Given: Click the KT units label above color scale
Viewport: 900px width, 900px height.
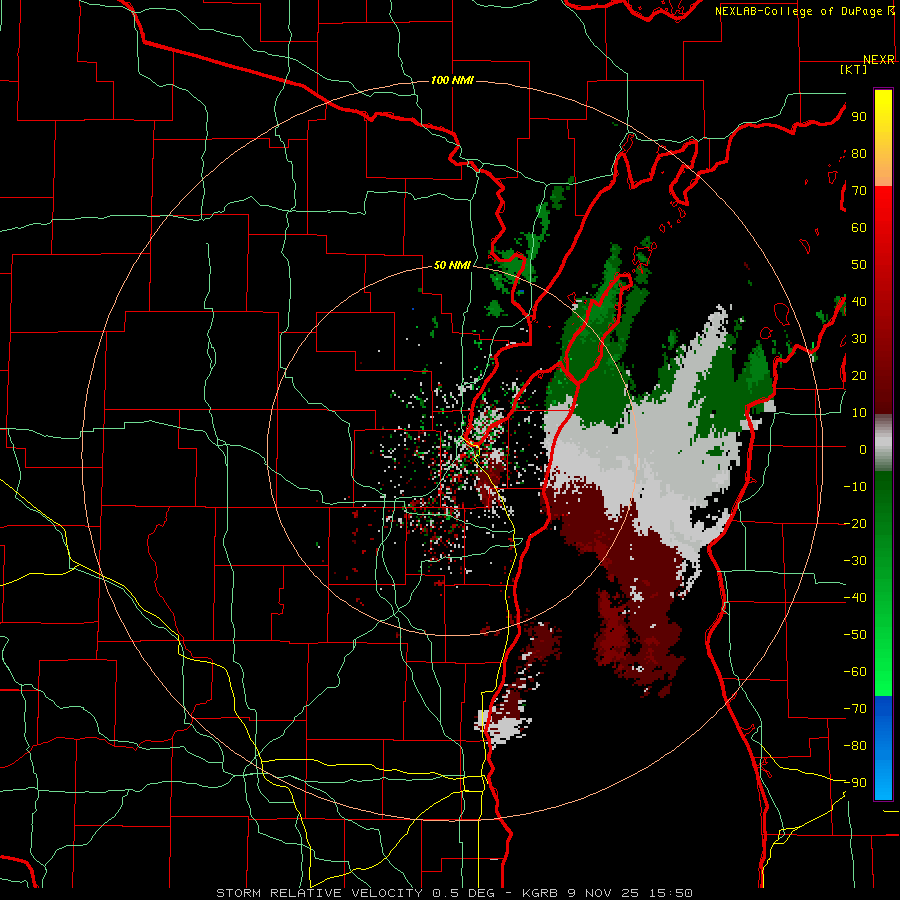Looking at the screenshot, I should pos(854,69).
